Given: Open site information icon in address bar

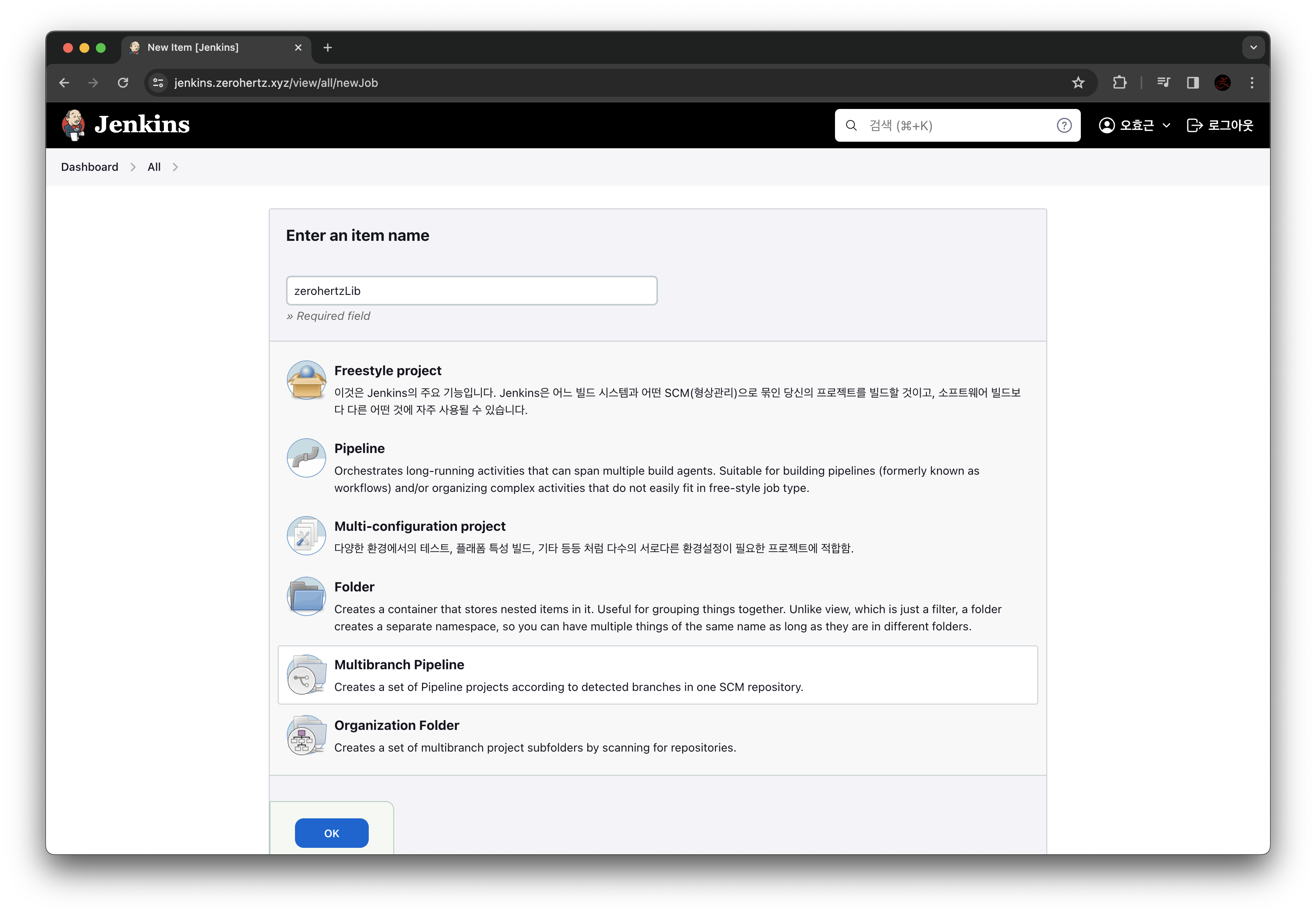Looking at the screenshot, I should click(158, 82).
